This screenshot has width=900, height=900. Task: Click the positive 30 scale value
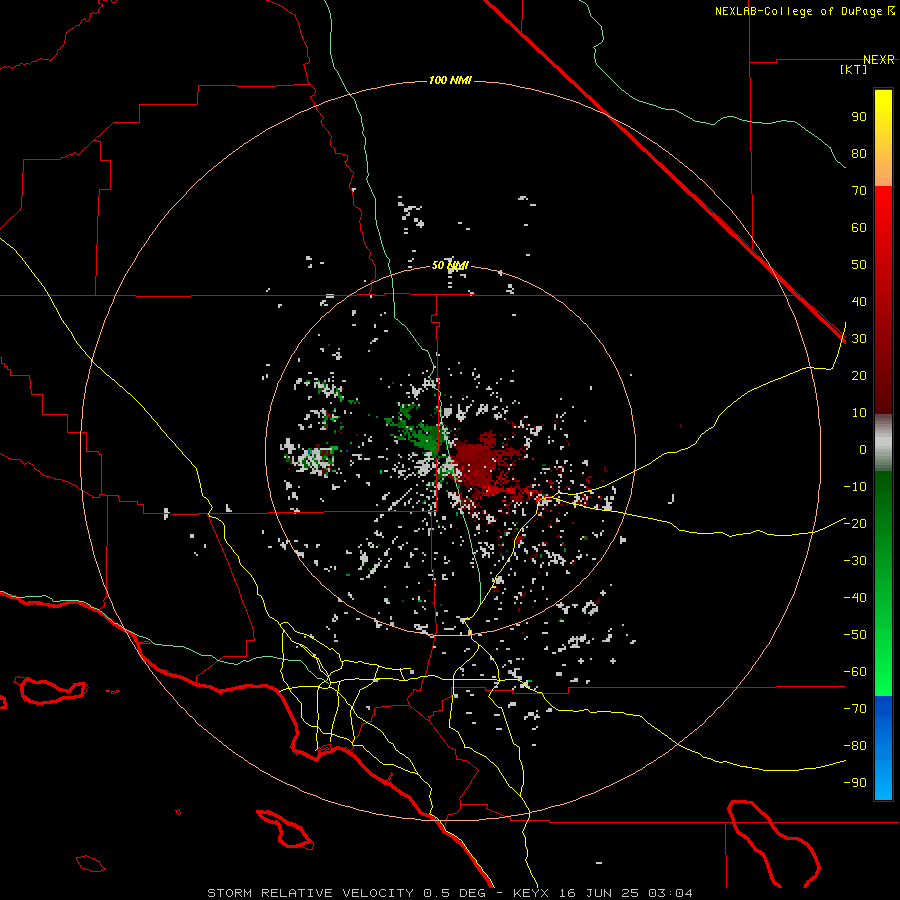click(x=859, y=339)
